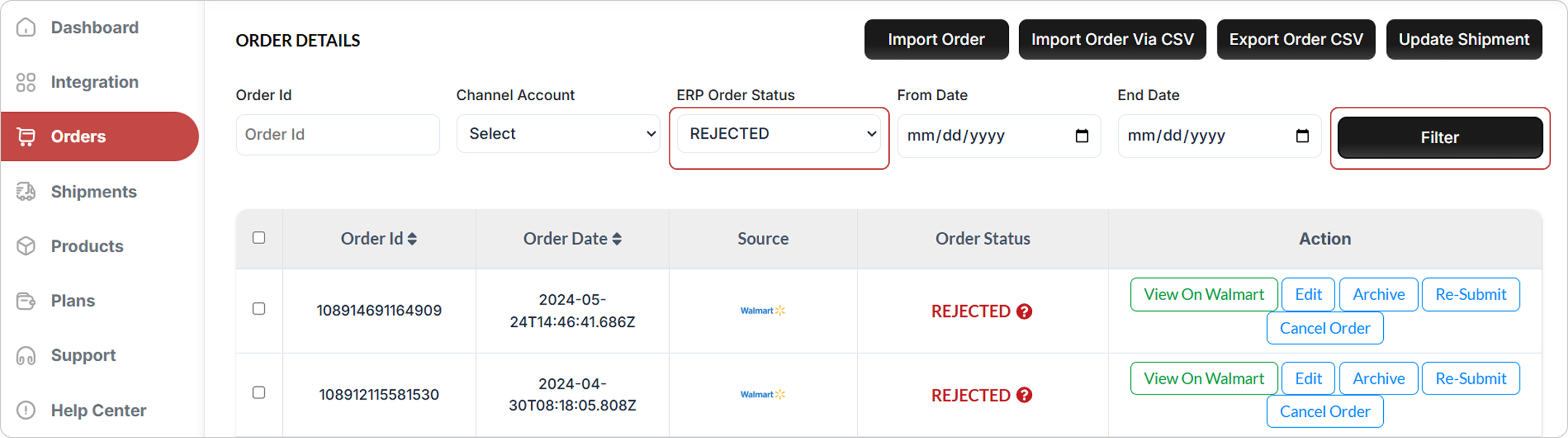Open the End Date calendar picker icon
The width and height of the screenshot is (1568, 438).
1302,136
